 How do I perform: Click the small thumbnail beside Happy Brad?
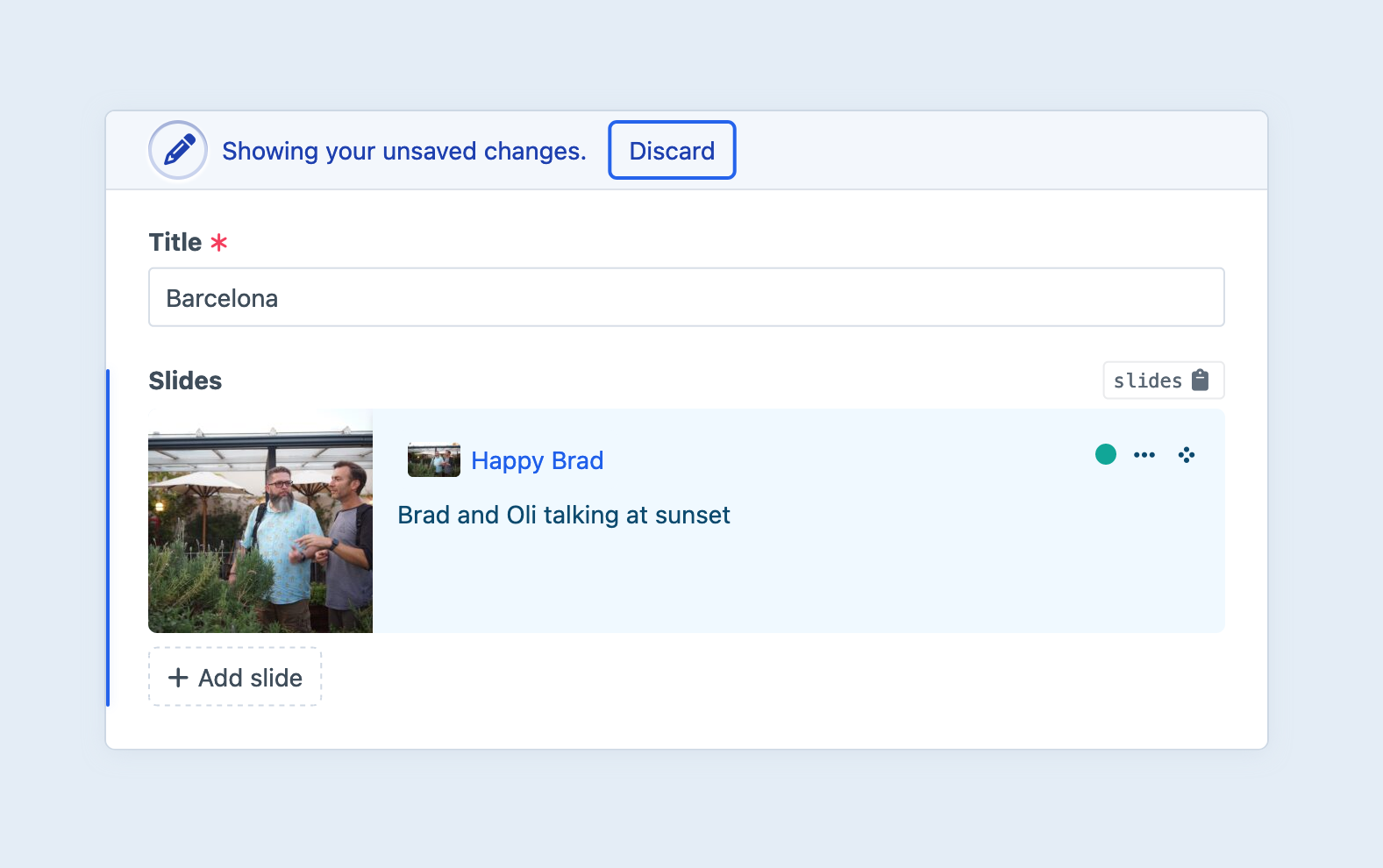coord(434,460)
